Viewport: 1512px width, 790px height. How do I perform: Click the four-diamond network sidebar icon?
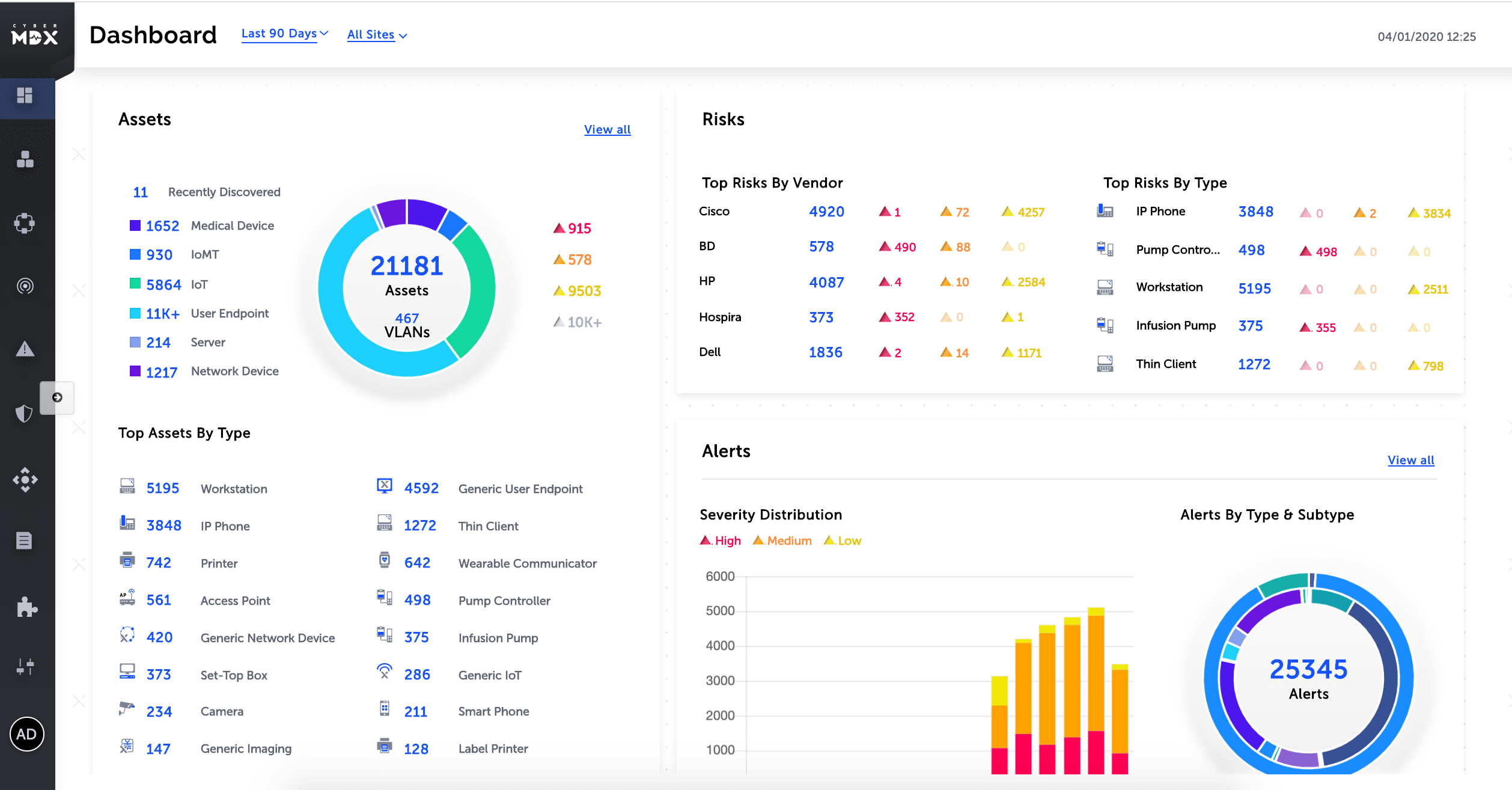pyautogui.click(x=25, y=480)
